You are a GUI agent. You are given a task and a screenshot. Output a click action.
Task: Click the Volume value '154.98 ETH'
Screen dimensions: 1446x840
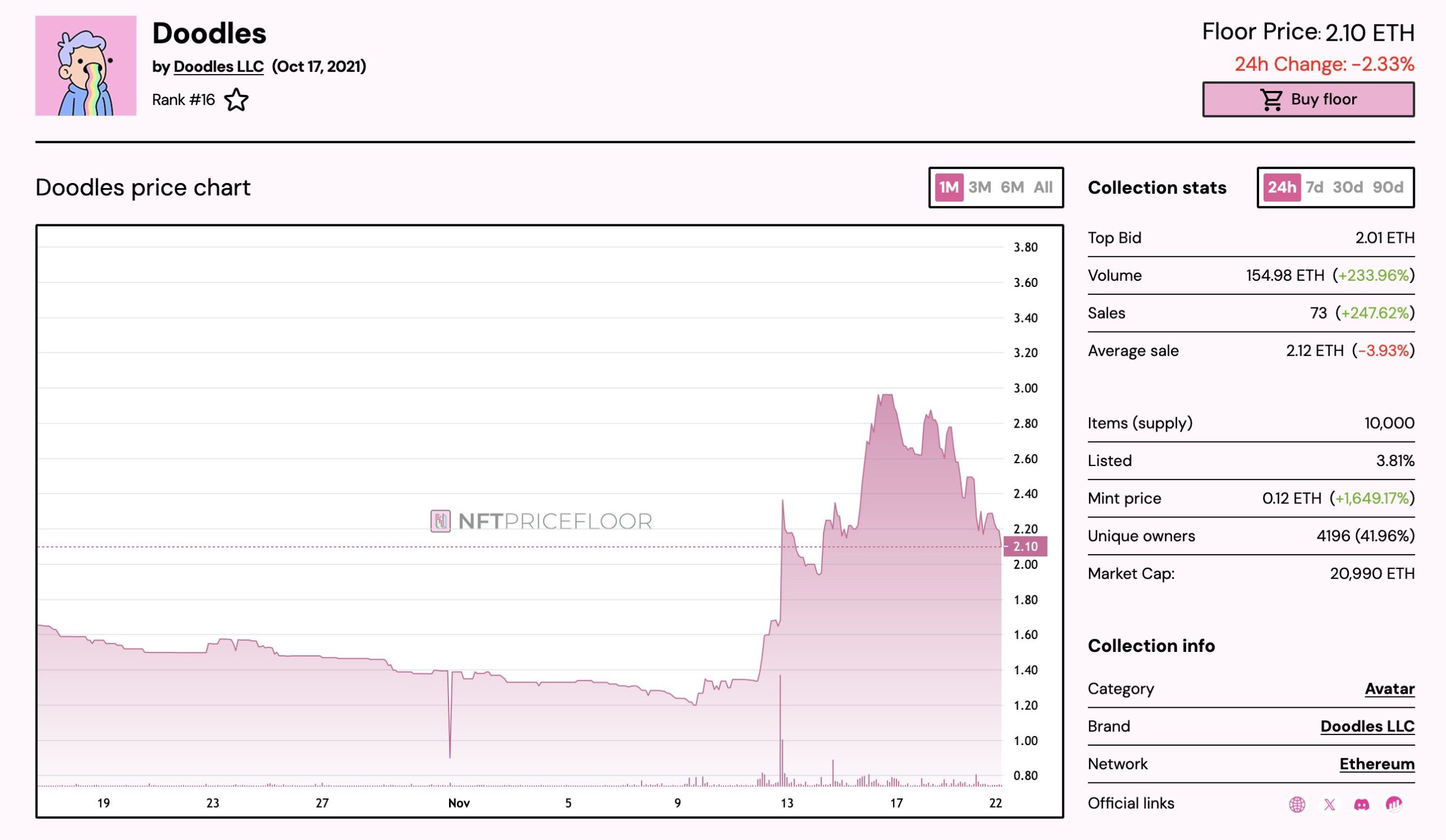[x=1285, y=276]
